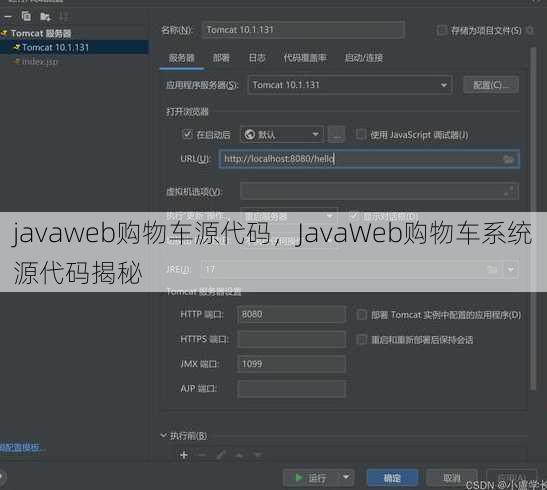Switch to the 启动/连接 tab
Image resolution: width=547 pixels, height=490 pixels.
(364, 58)
